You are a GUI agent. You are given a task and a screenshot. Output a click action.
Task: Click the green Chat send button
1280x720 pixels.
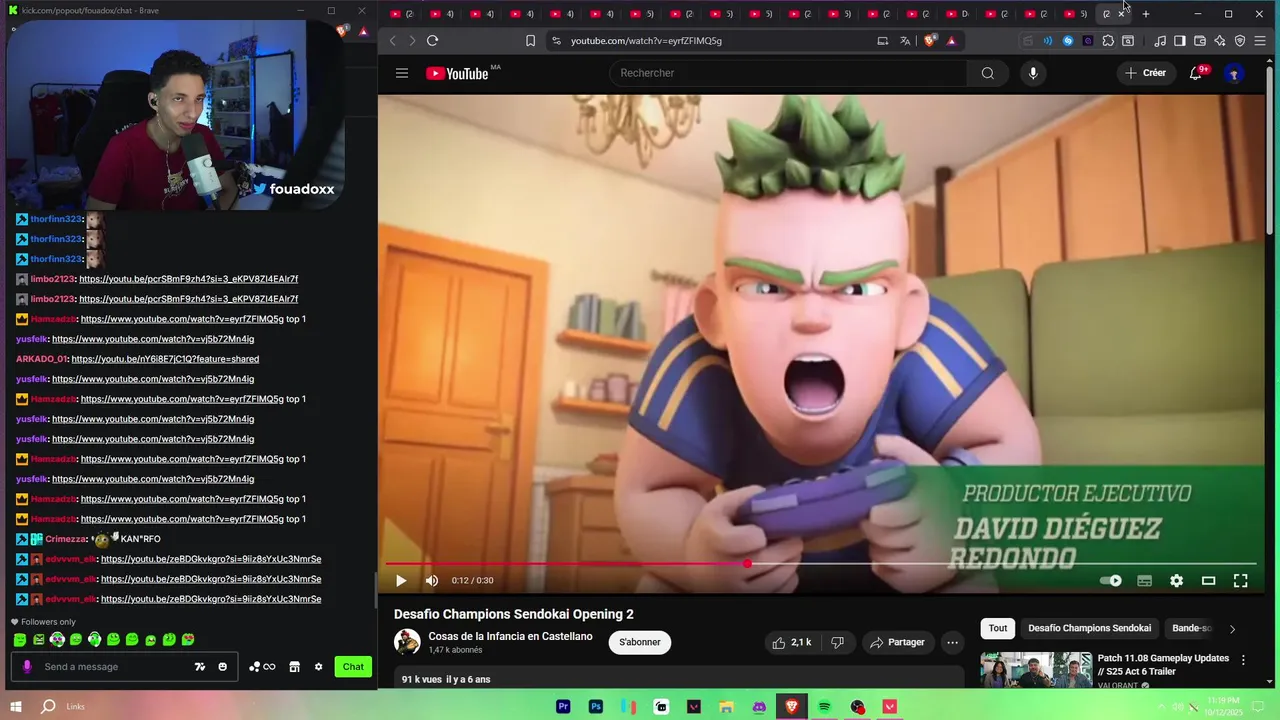point(353,667)
